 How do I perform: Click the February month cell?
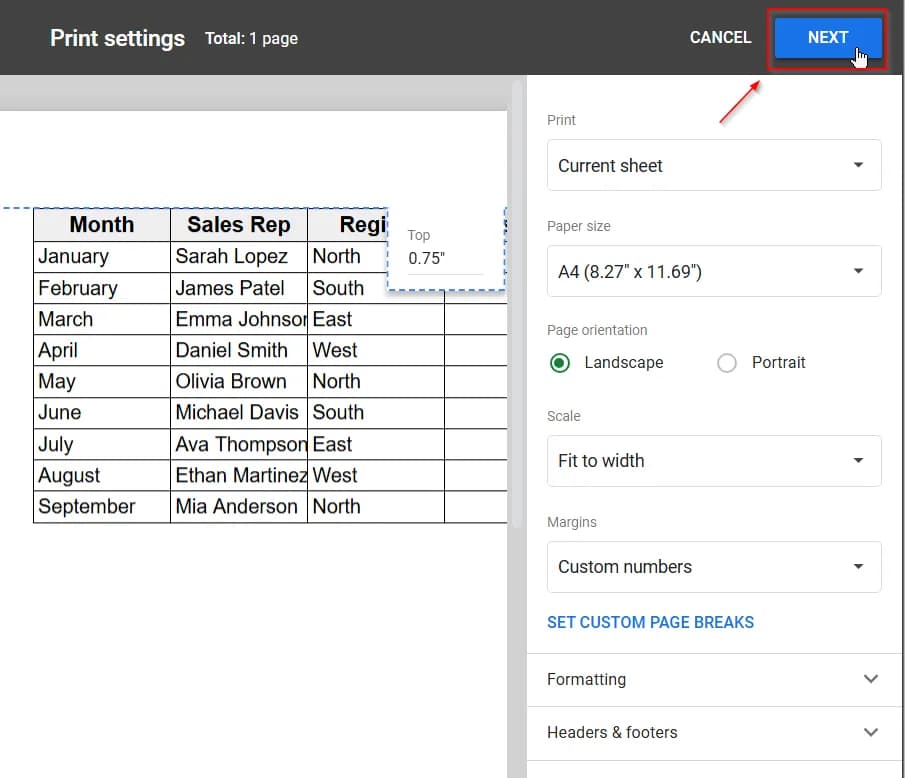point(102,288)
